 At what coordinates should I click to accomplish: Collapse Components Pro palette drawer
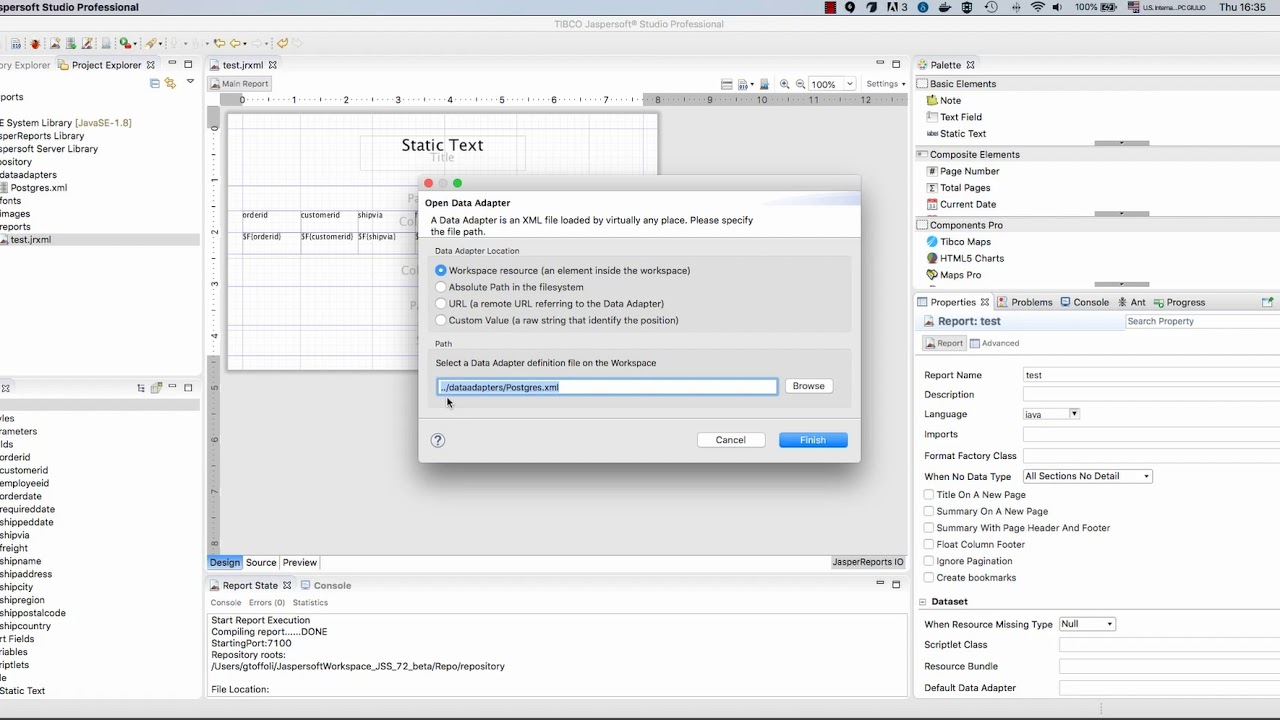(x=1098, y=225)
